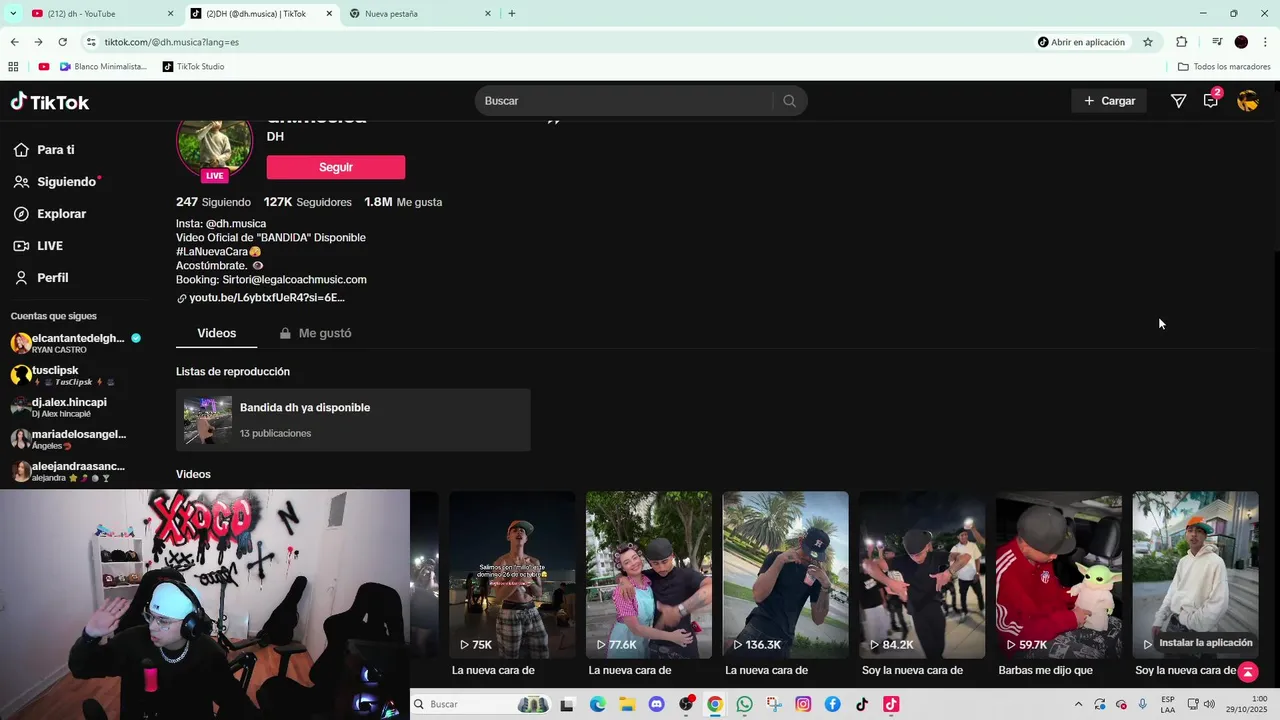This screenshot has width=1280, height=720.
Task: Open tusclipsk followed account
Action: click(62, 375)
